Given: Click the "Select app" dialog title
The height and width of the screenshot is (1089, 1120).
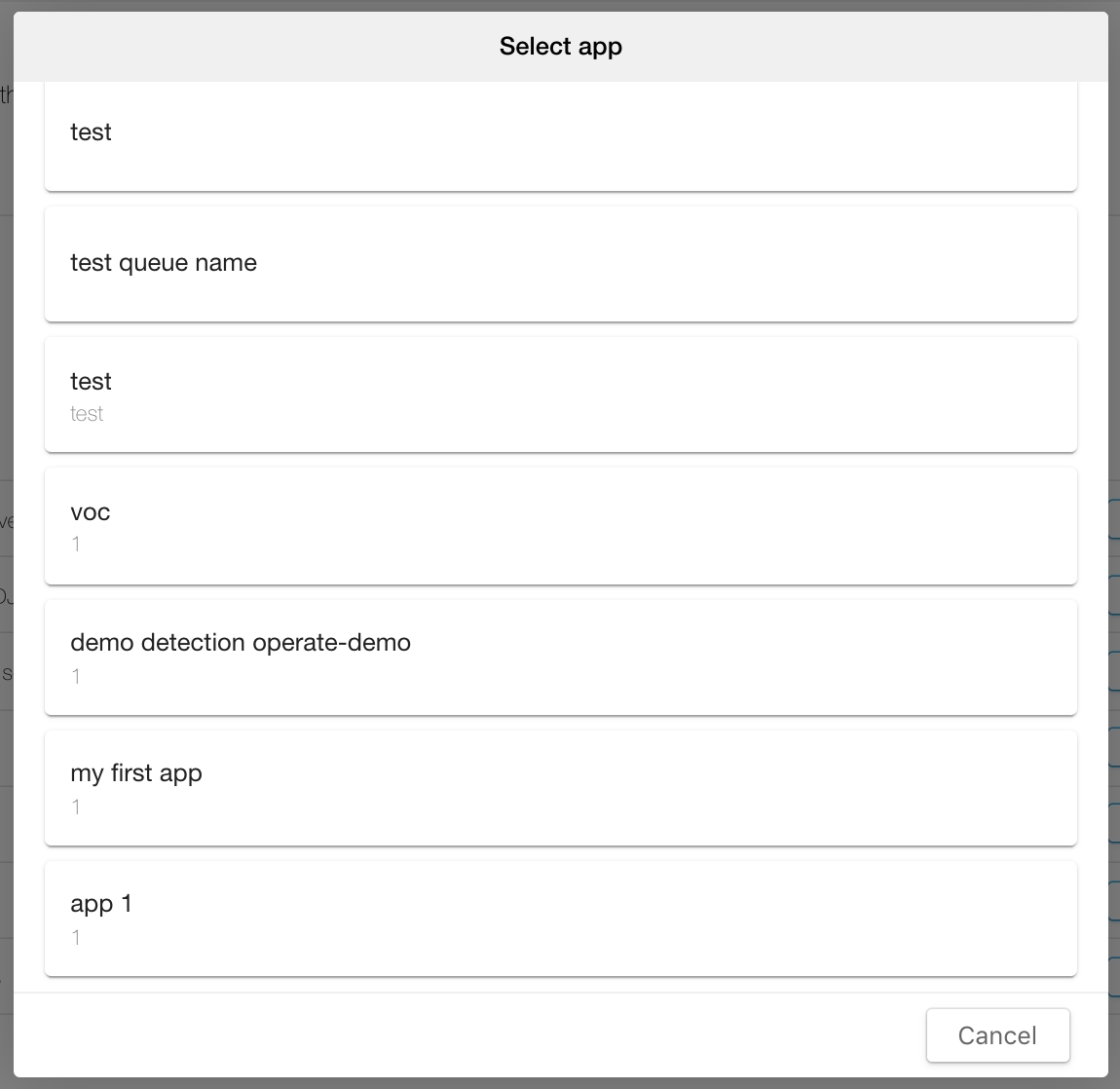Looking at the screenshot, I should click(560, 47).
